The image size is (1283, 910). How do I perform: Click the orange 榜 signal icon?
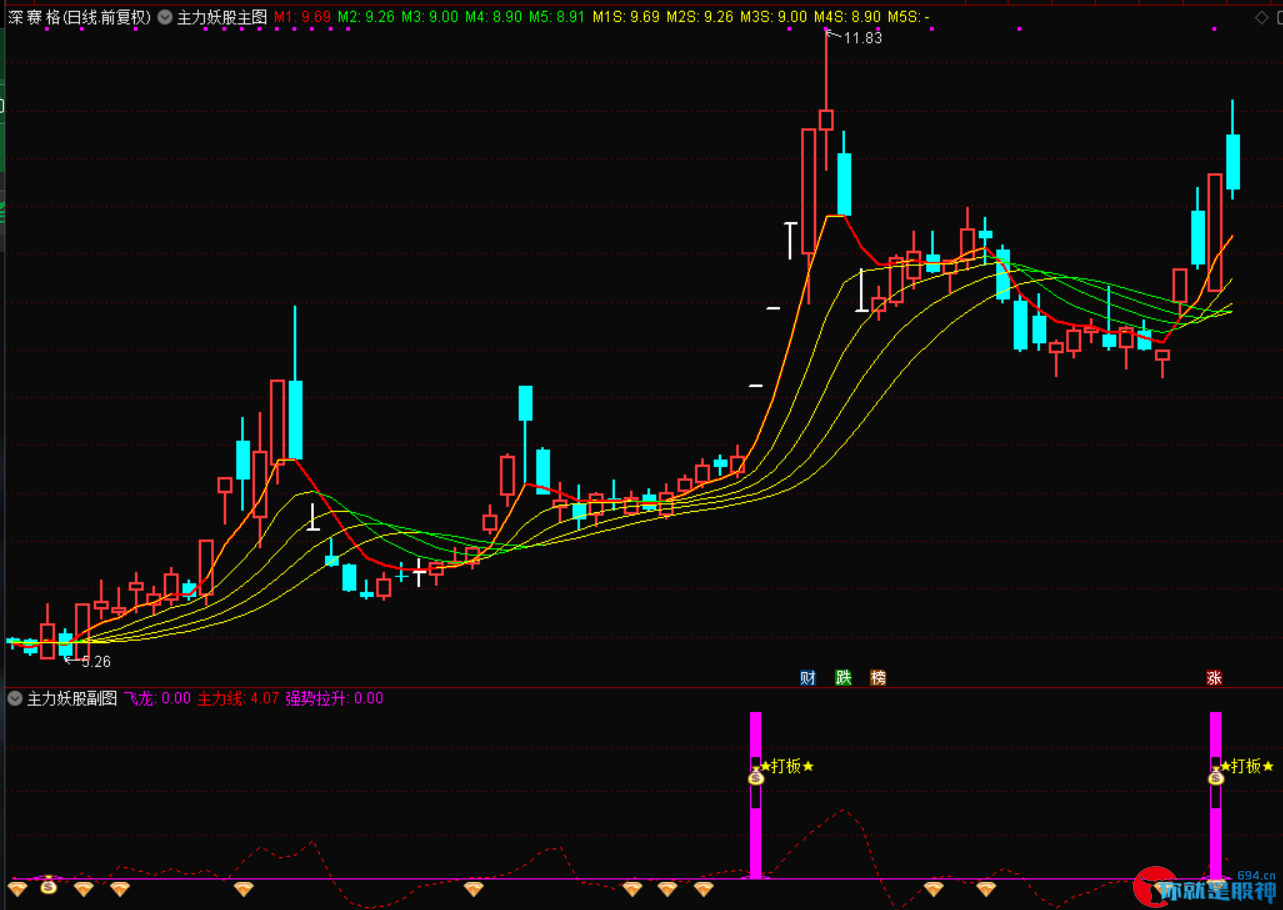[878, 678]
